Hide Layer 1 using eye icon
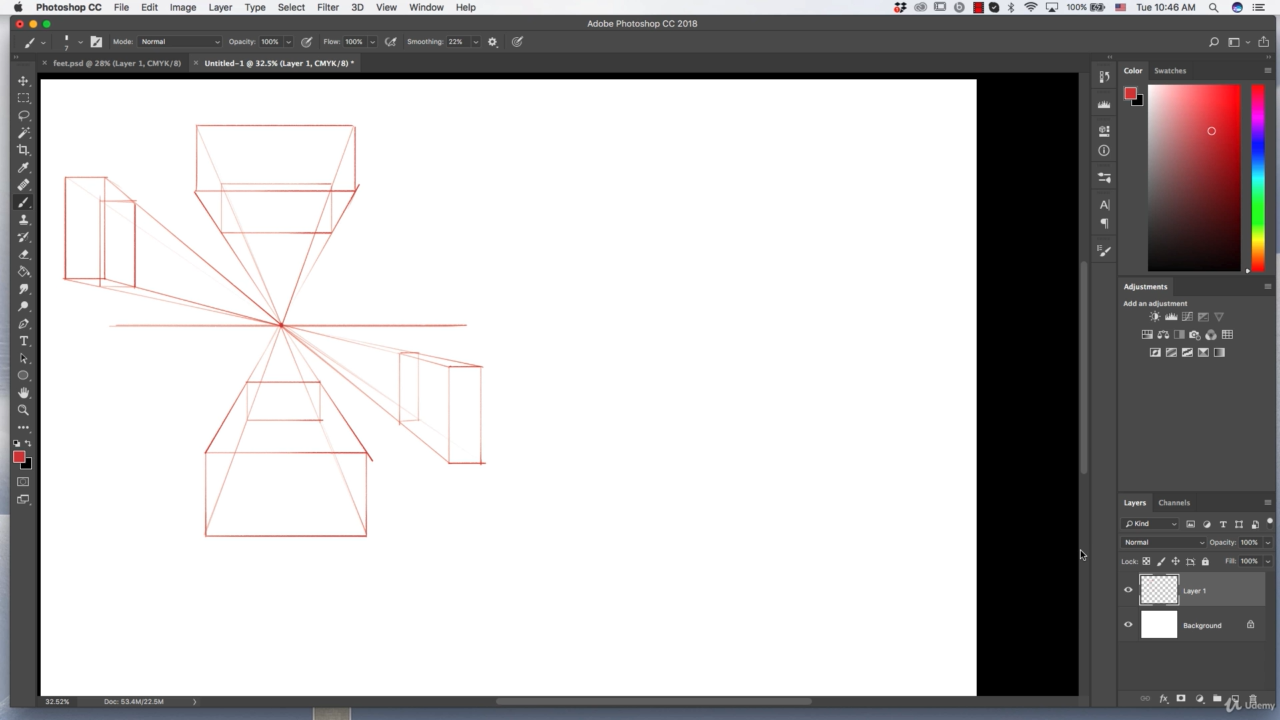The height and width of the screenshot is (720, 1280). point(1128,590)
